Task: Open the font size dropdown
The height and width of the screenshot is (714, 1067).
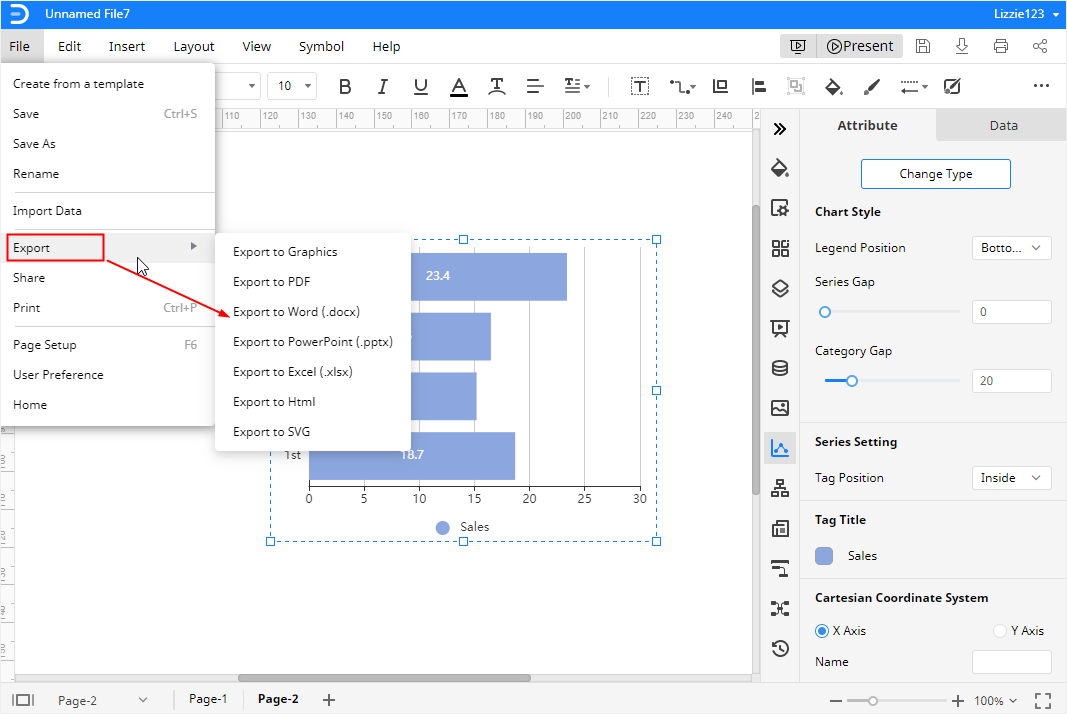Action: 290,86
